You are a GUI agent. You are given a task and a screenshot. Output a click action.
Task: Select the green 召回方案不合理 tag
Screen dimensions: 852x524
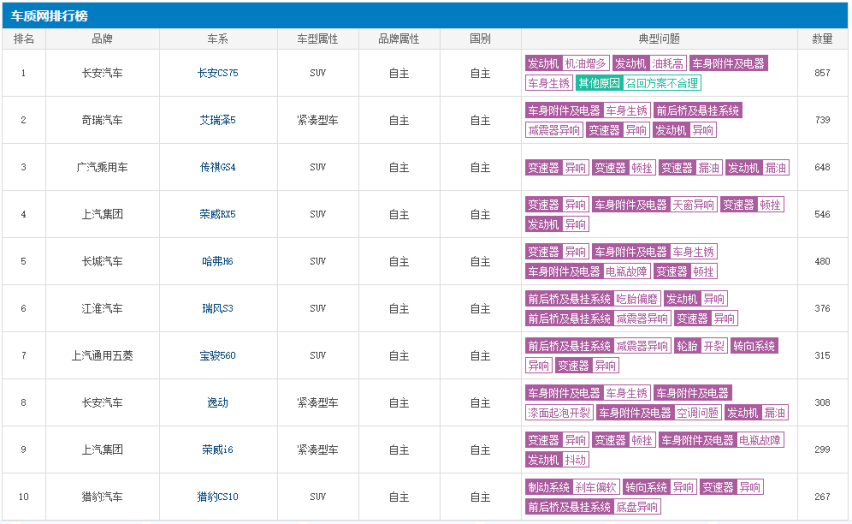tap(662, 83)
